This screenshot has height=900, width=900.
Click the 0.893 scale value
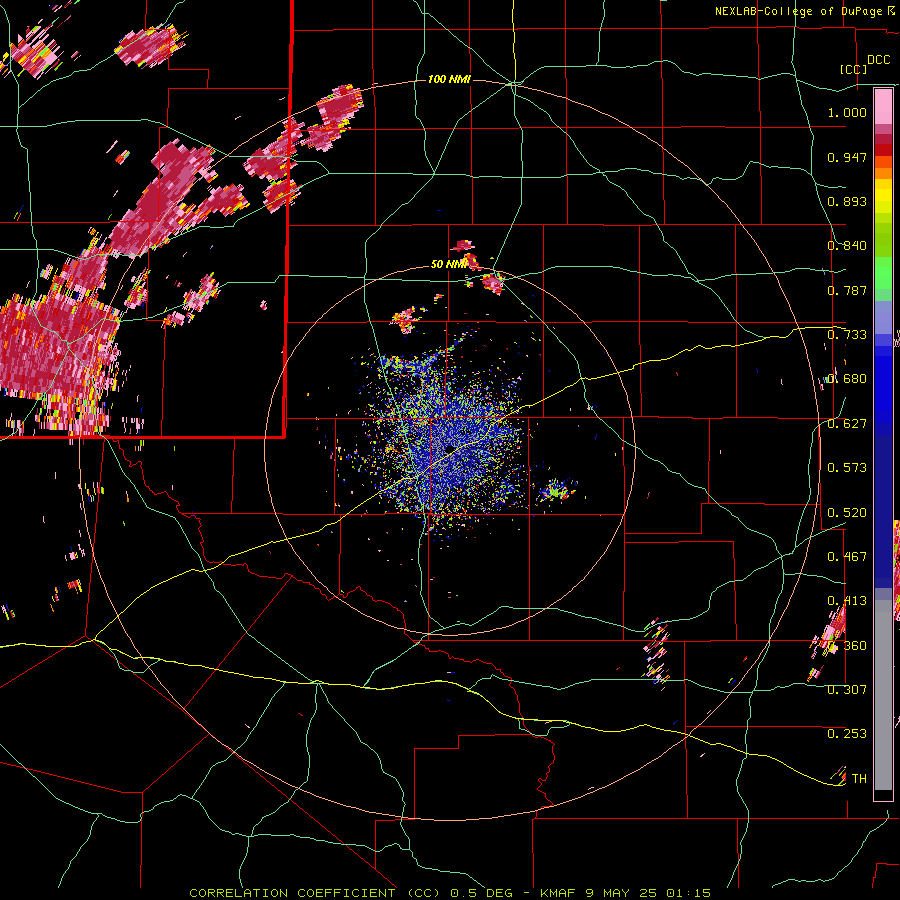click(x=847, y=201)
